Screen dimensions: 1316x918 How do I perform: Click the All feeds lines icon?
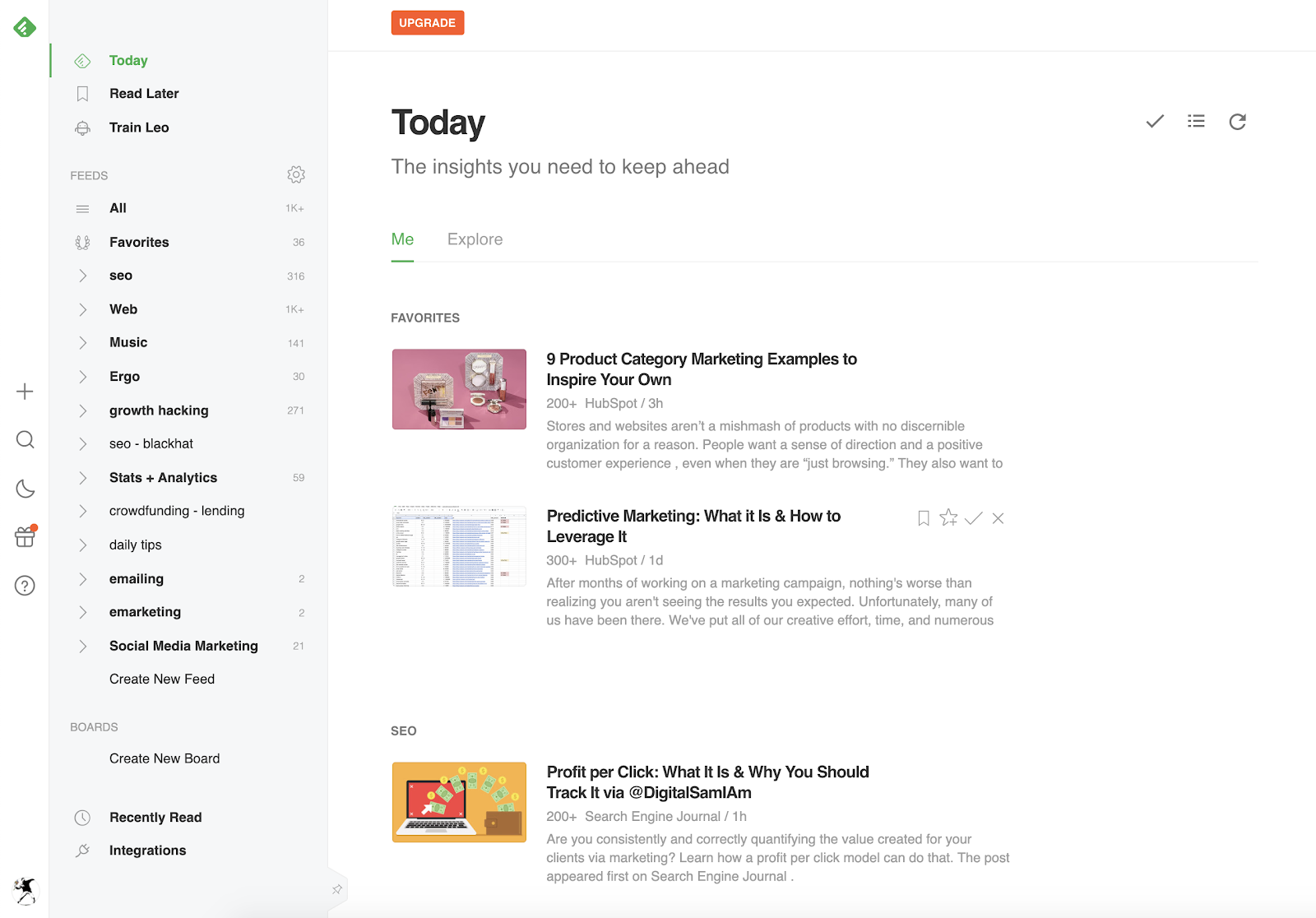point(82,209)
